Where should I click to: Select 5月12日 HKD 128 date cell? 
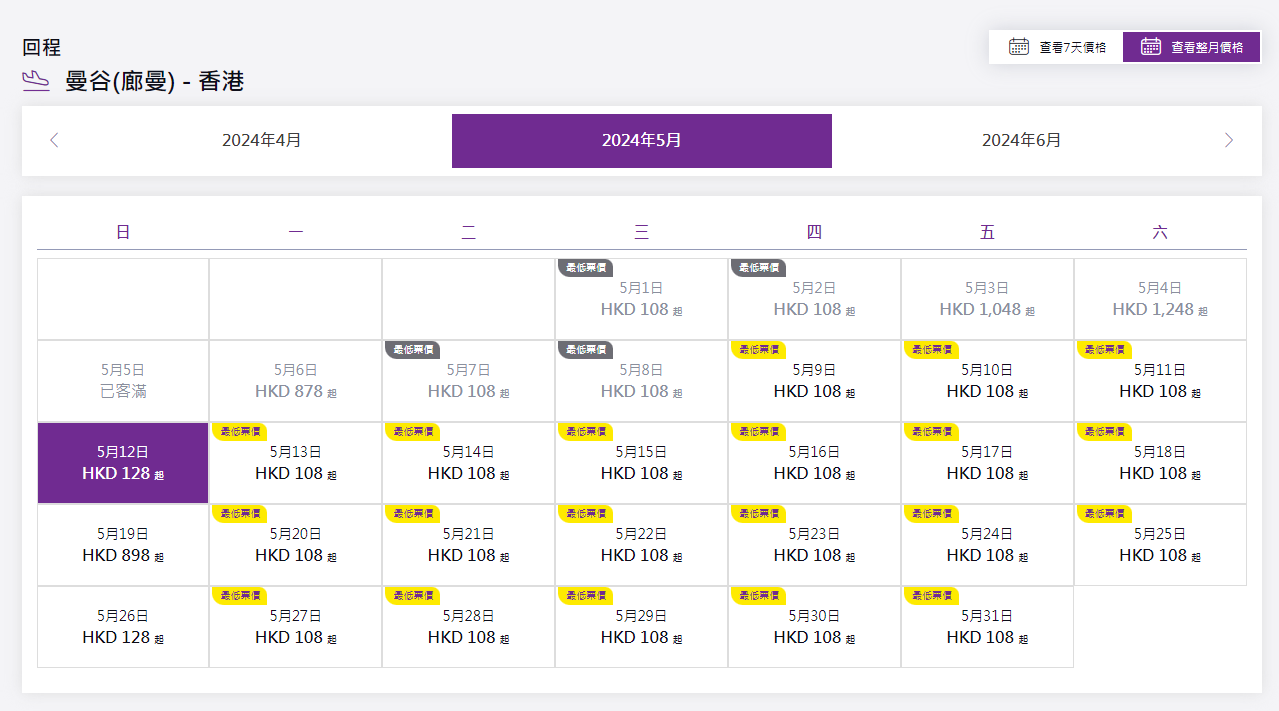coord(123,463)
